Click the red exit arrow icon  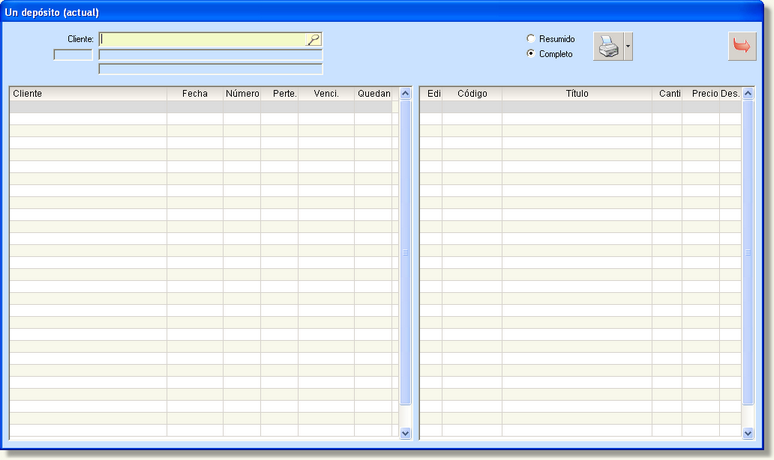pyautogui.click(x=742, y=46)
